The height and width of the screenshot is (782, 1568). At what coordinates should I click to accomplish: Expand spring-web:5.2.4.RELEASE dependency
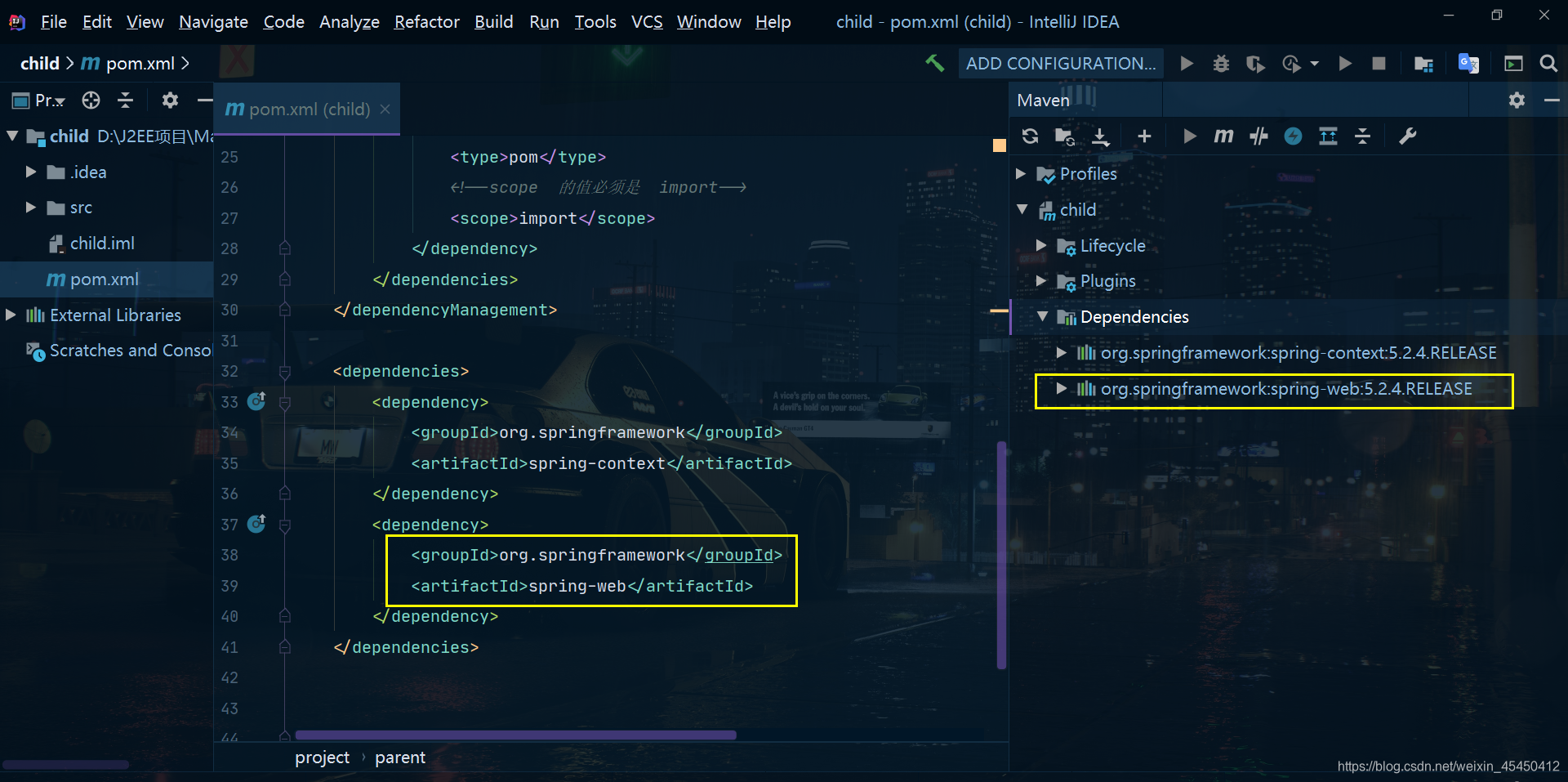1061,388
